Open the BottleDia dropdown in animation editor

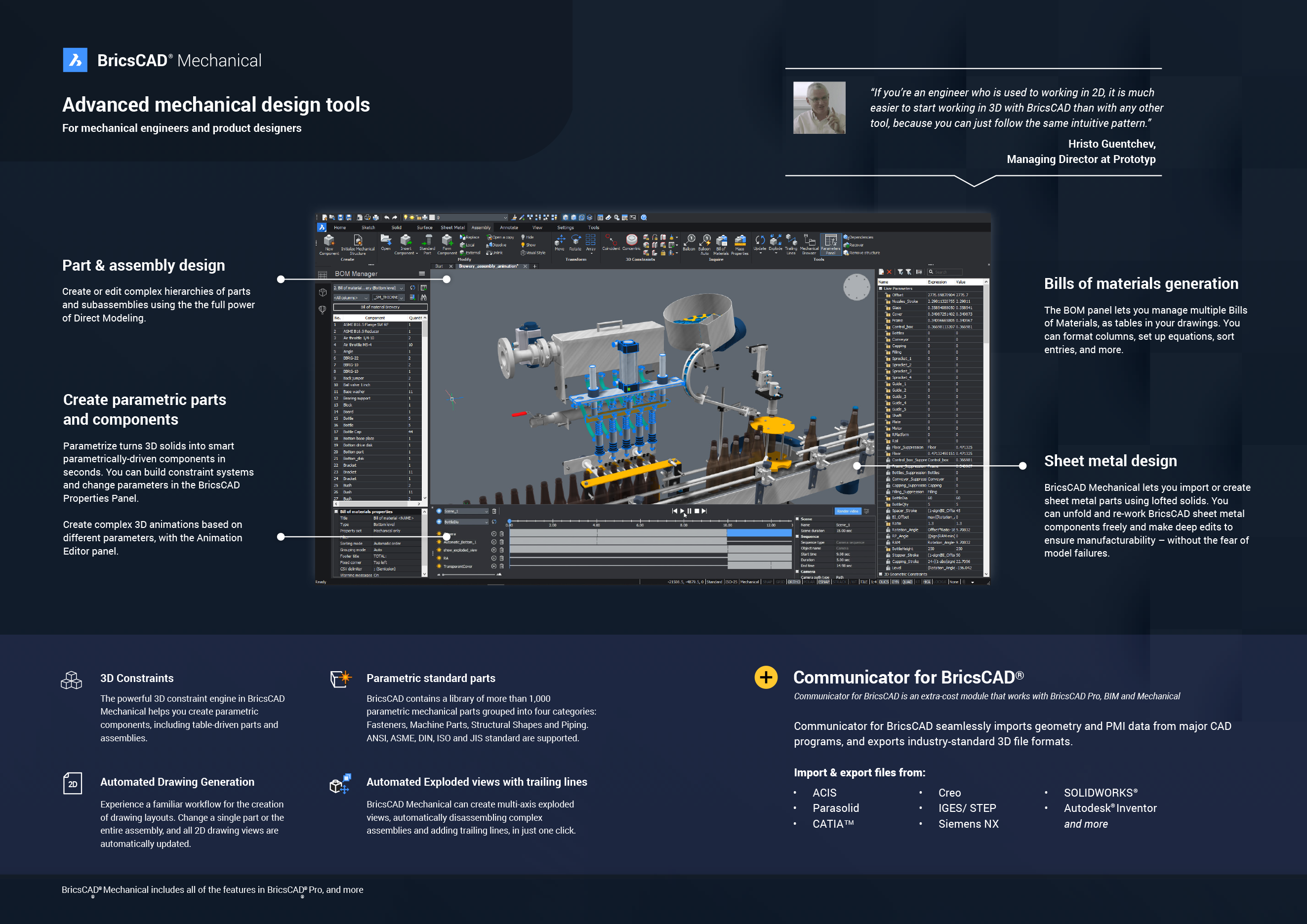click(x=466, y=522)
